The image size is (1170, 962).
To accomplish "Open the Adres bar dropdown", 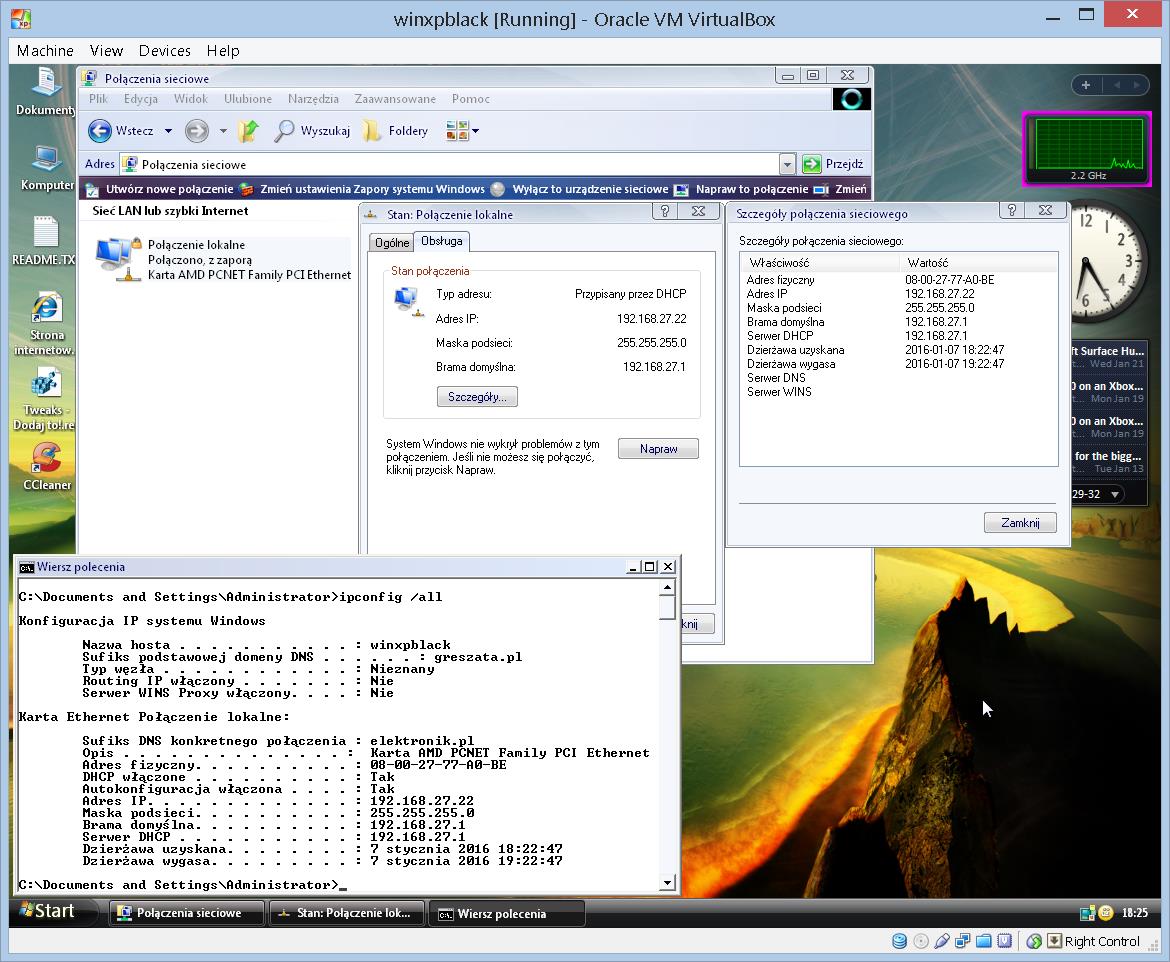I will click(x=786, y=163).
